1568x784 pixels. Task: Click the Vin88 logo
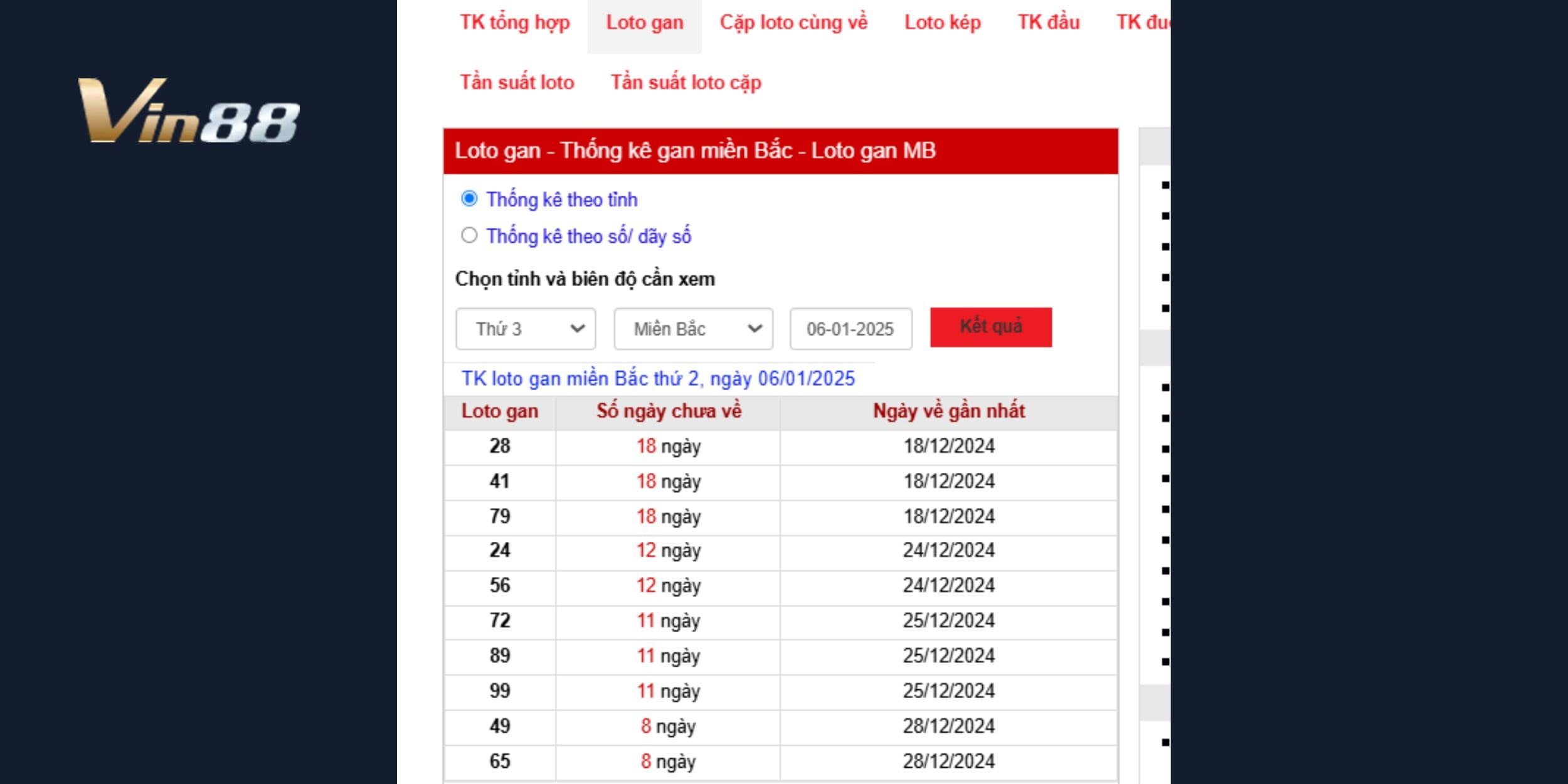189,110
